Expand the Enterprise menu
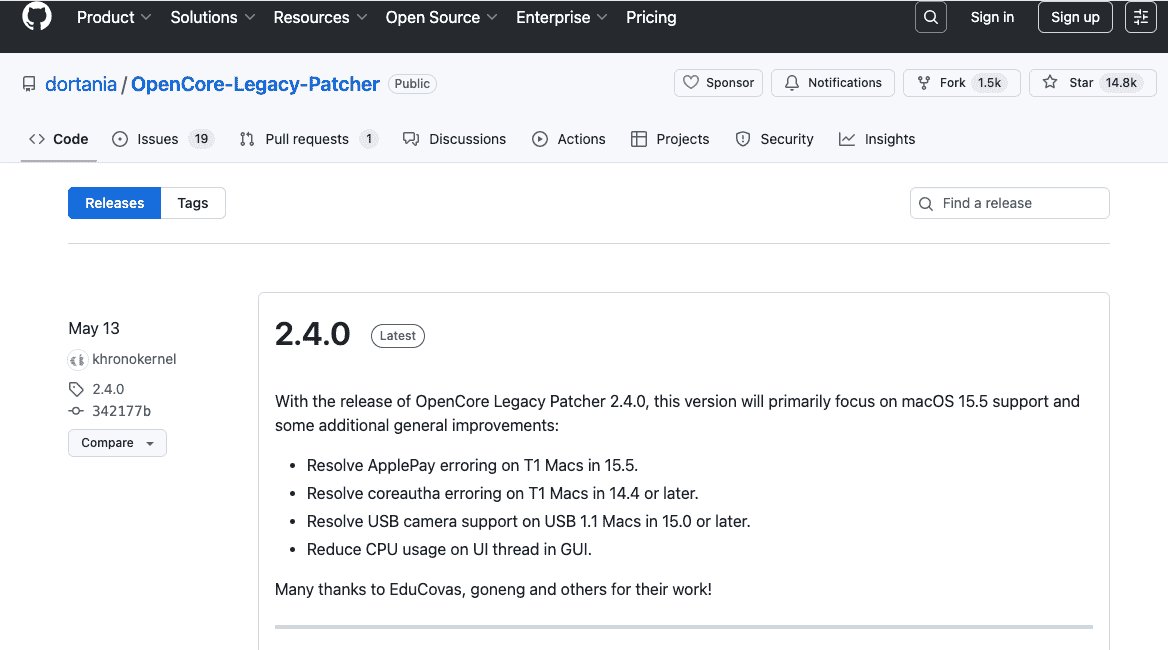 tap(562, 17)
